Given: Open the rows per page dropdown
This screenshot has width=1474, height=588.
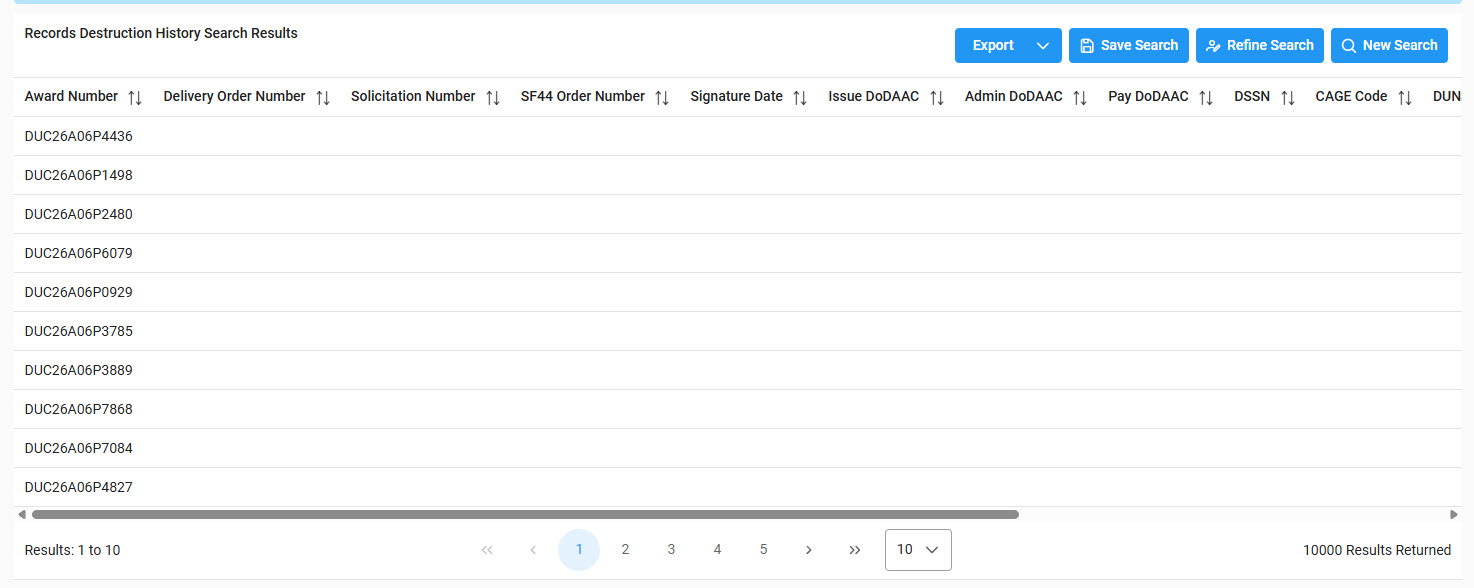Looking at the screenshot, I should (x=918, y=550).
